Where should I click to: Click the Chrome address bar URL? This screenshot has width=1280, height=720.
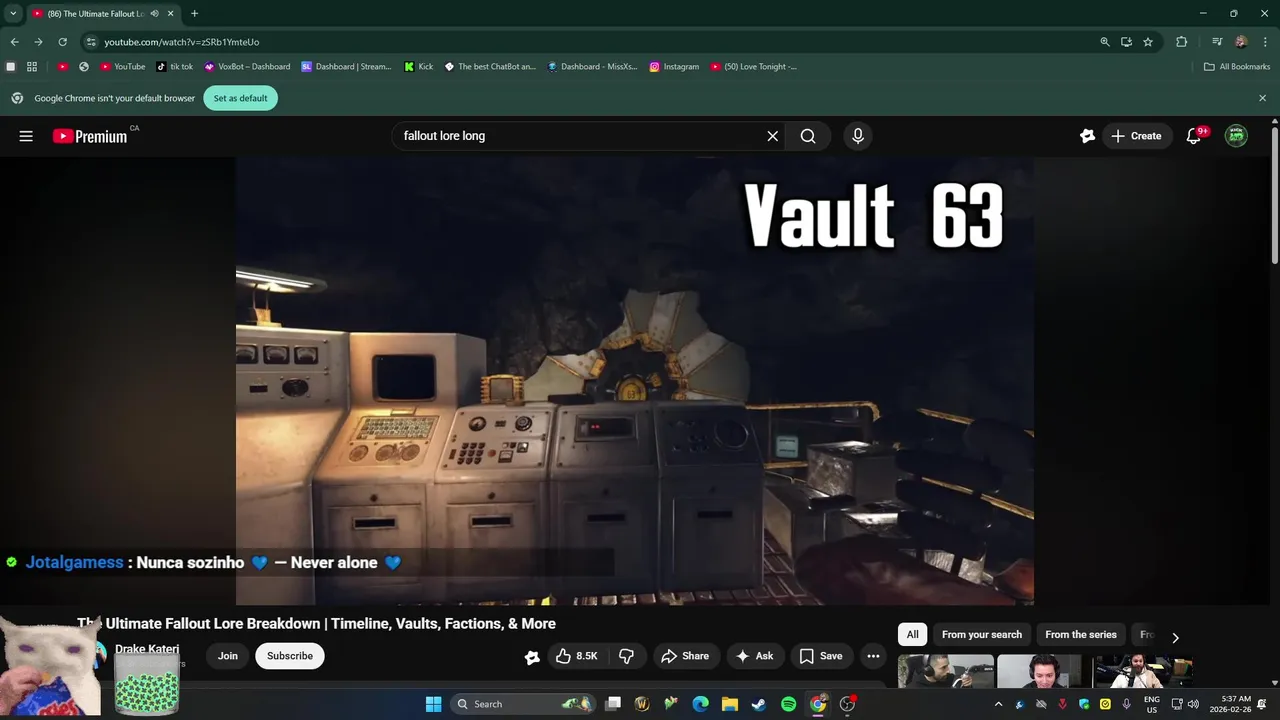coord(182,42)
